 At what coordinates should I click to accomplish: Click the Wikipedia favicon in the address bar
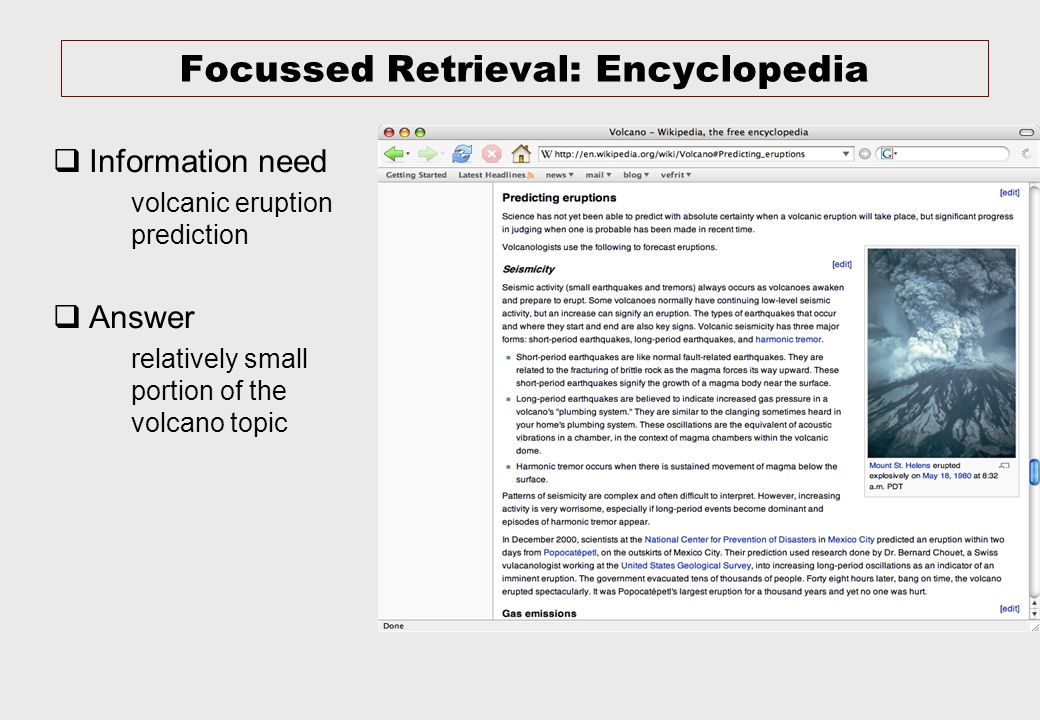(547, 154)
